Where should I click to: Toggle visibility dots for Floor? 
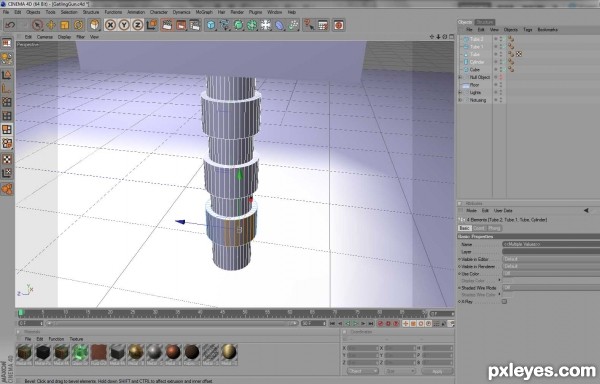click(501, 85)
